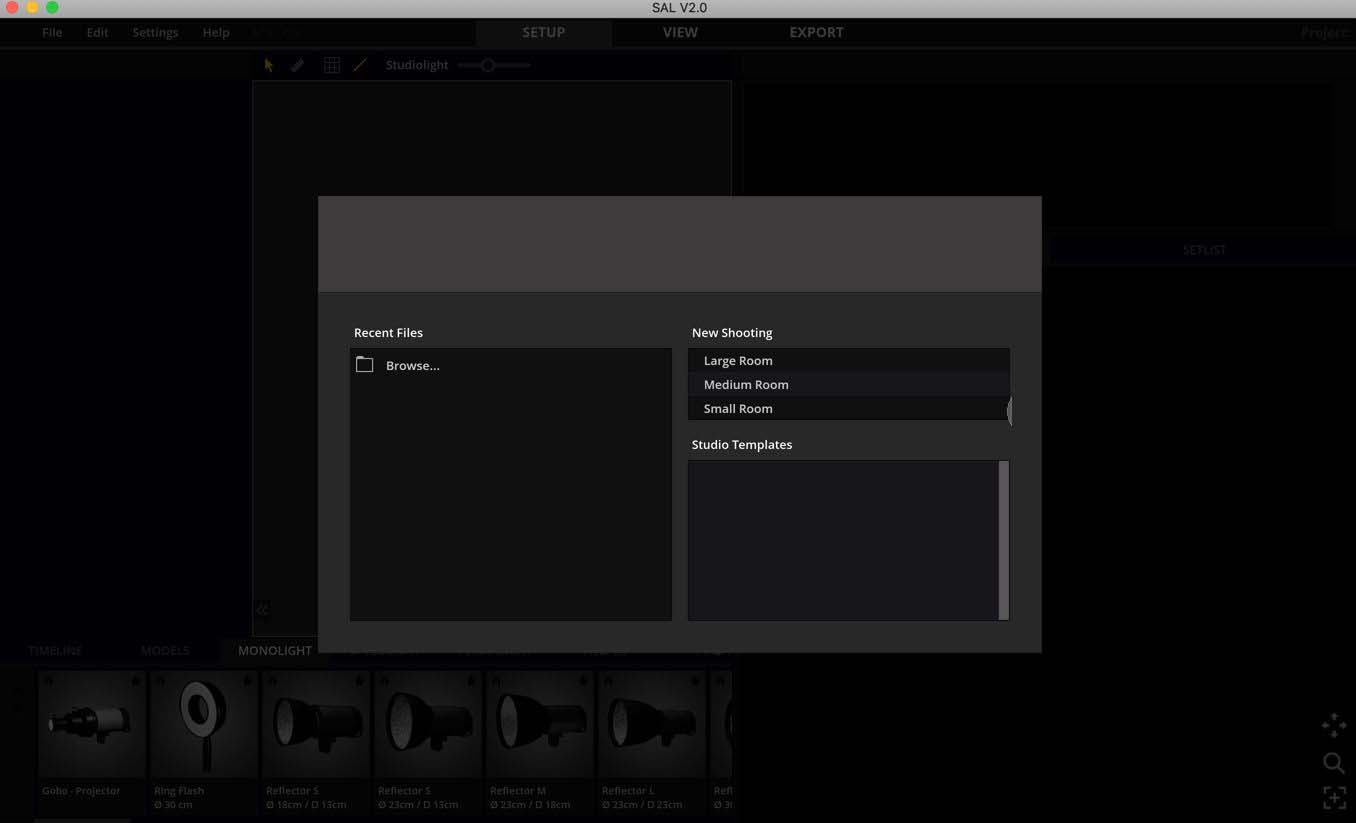1356x823 pixels.
Task: Click the Studiolight label
Action: (417, 65)
